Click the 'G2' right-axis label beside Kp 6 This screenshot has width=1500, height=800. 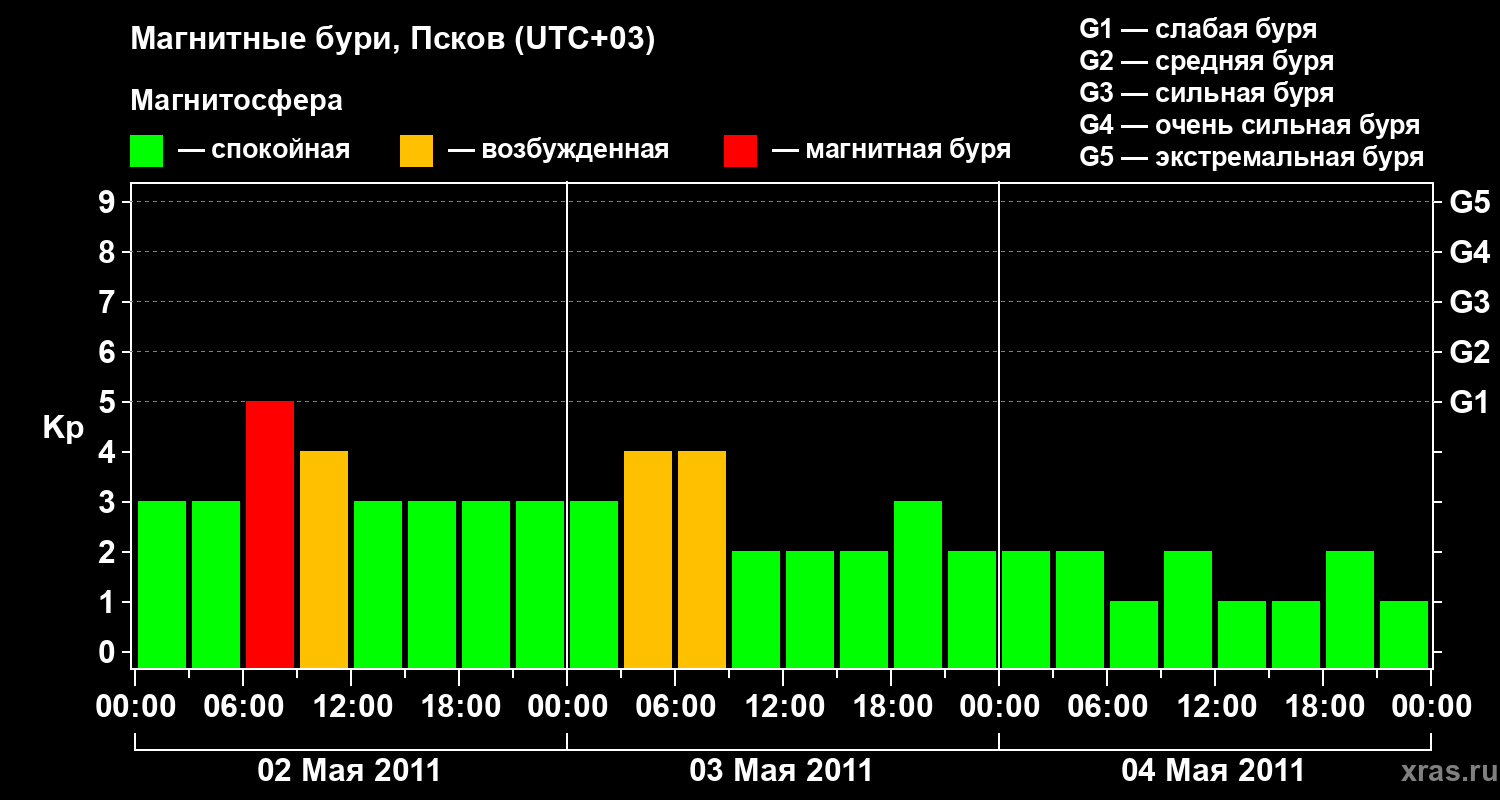1469,353
